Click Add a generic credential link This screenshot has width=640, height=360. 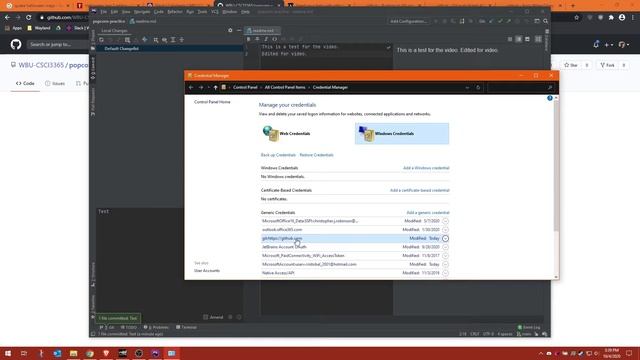click(428, 213)
